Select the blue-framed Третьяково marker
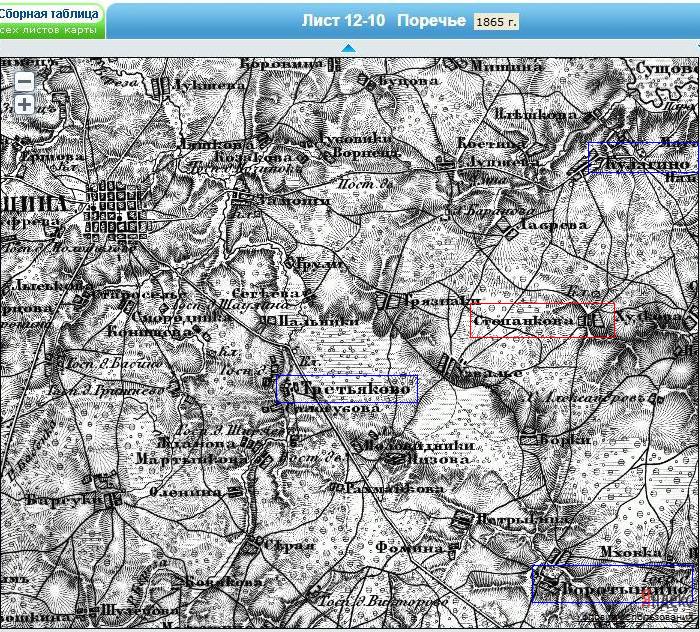This screenshot has height=632, width=700. point(346,388)
